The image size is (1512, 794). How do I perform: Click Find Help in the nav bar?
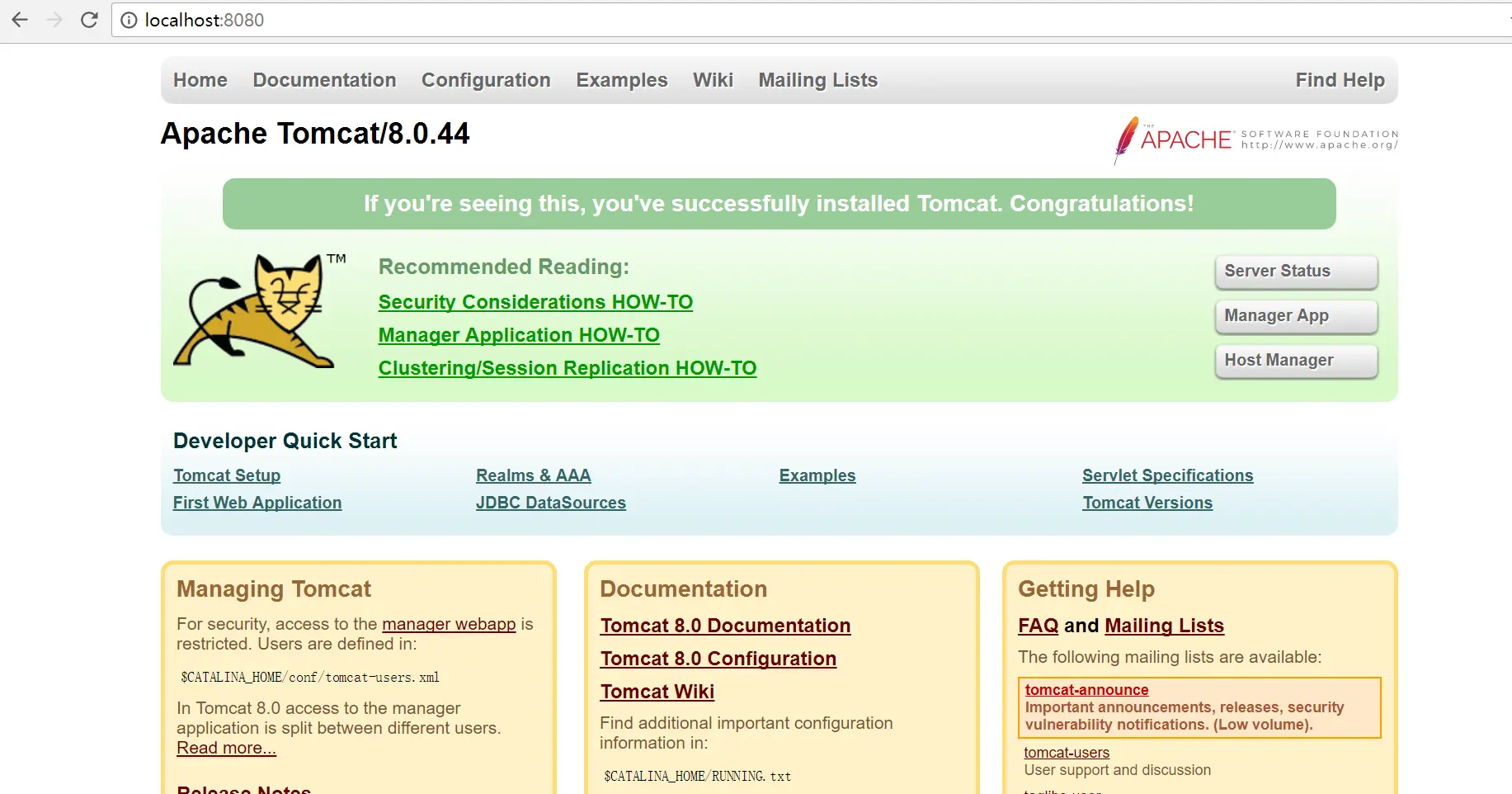point(1340,80)
